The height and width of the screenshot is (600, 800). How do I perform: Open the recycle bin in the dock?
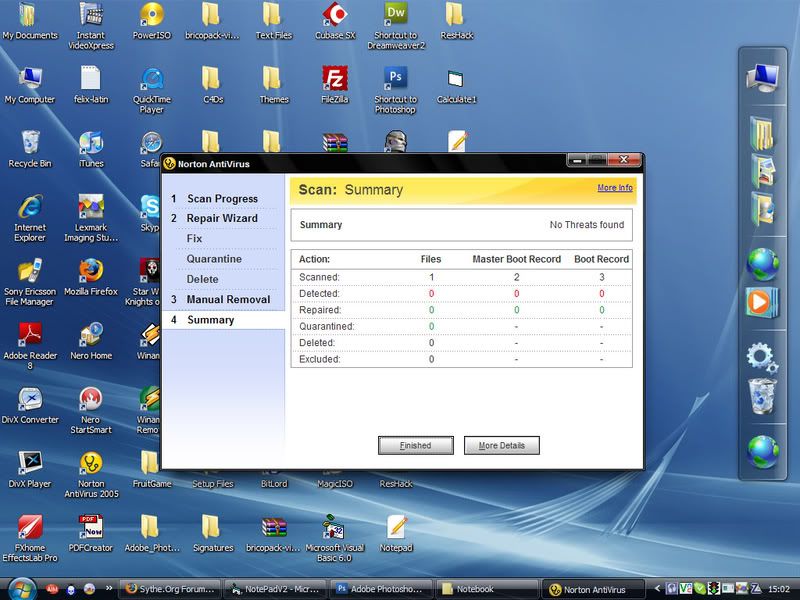click(x=762, y=396)
